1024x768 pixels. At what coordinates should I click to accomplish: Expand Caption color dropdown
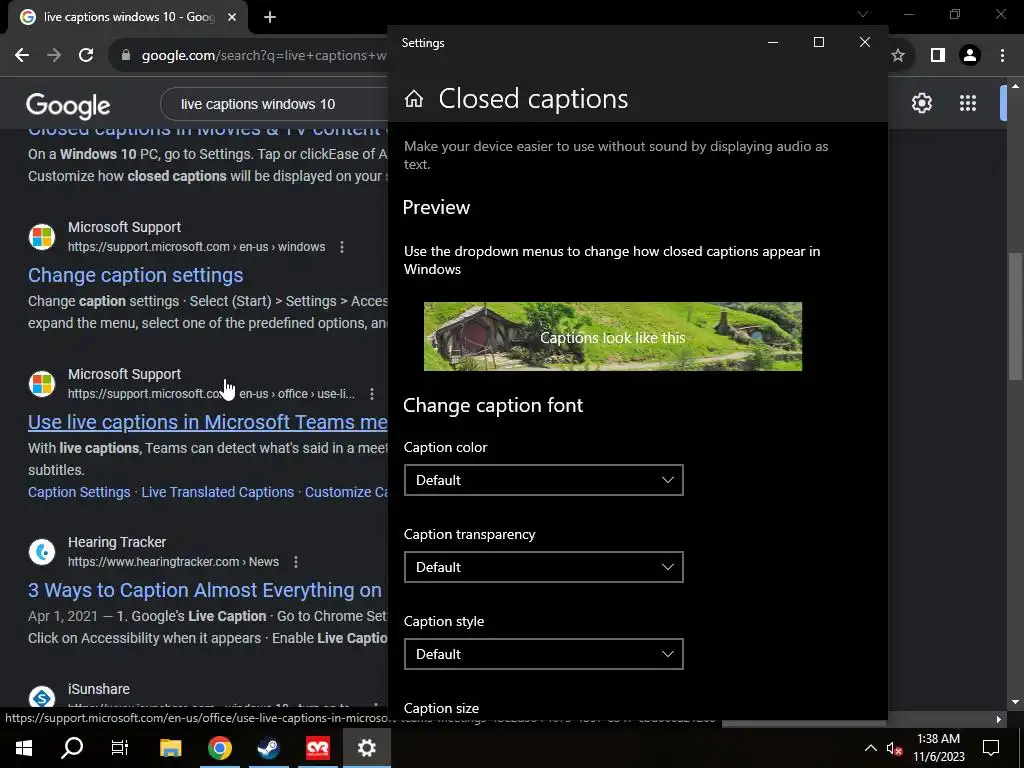click(x=543, y=480)
